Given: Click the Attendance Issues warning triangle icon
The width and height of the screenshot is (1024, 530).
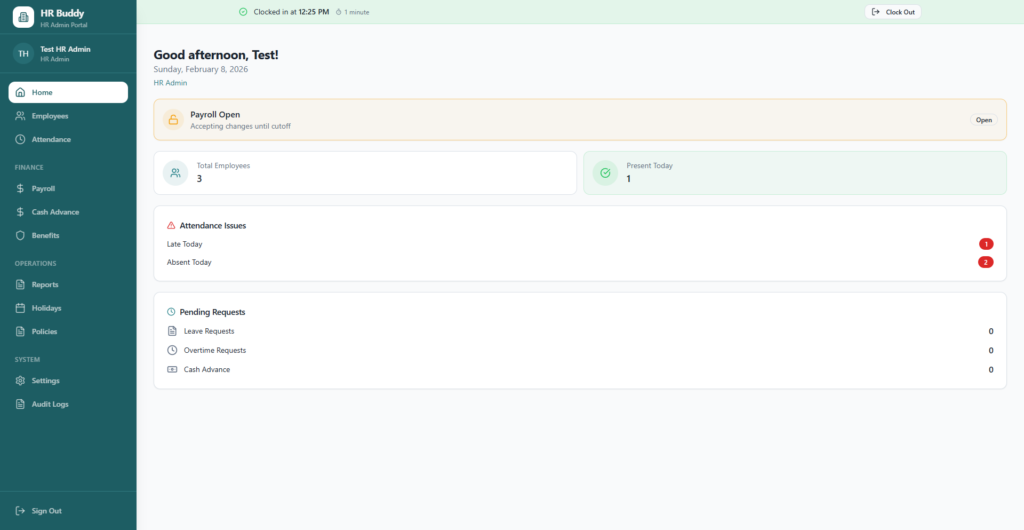Looking at the screenshot, I should coord(171,226).
